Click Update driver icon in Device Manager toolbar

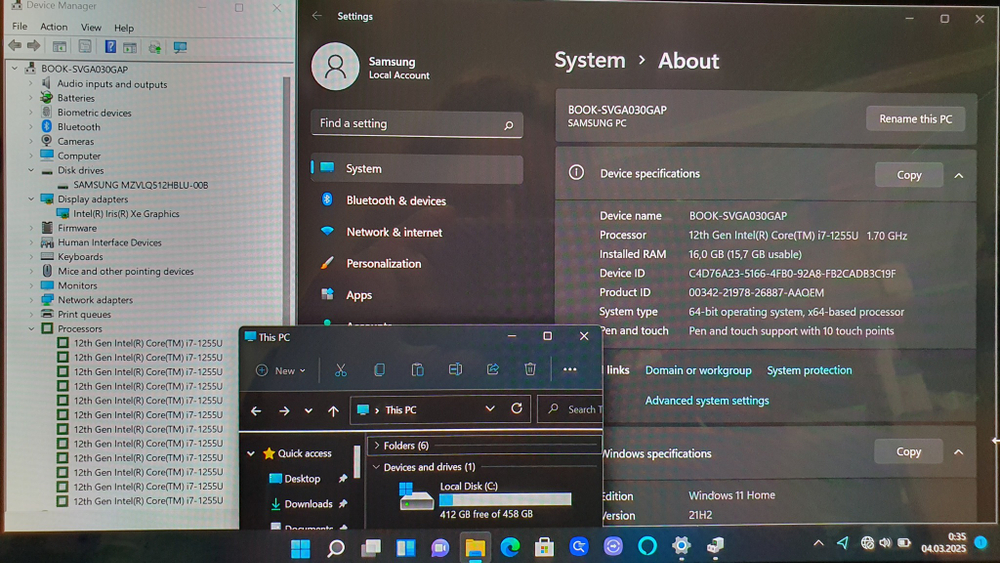[155, 47]
